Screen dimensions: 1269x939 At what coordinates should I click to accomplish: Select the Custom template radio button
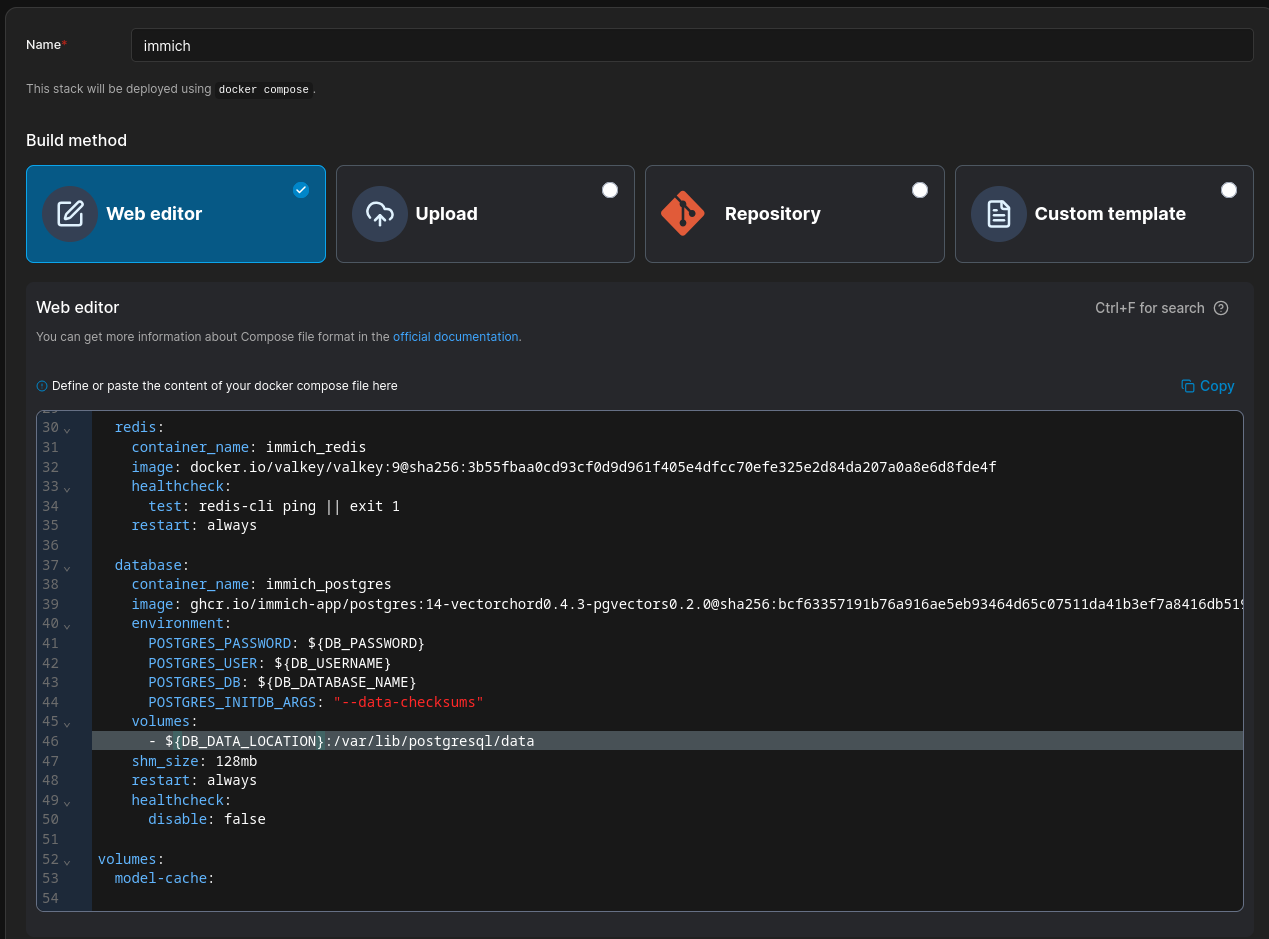click(x=1229, y=190)
